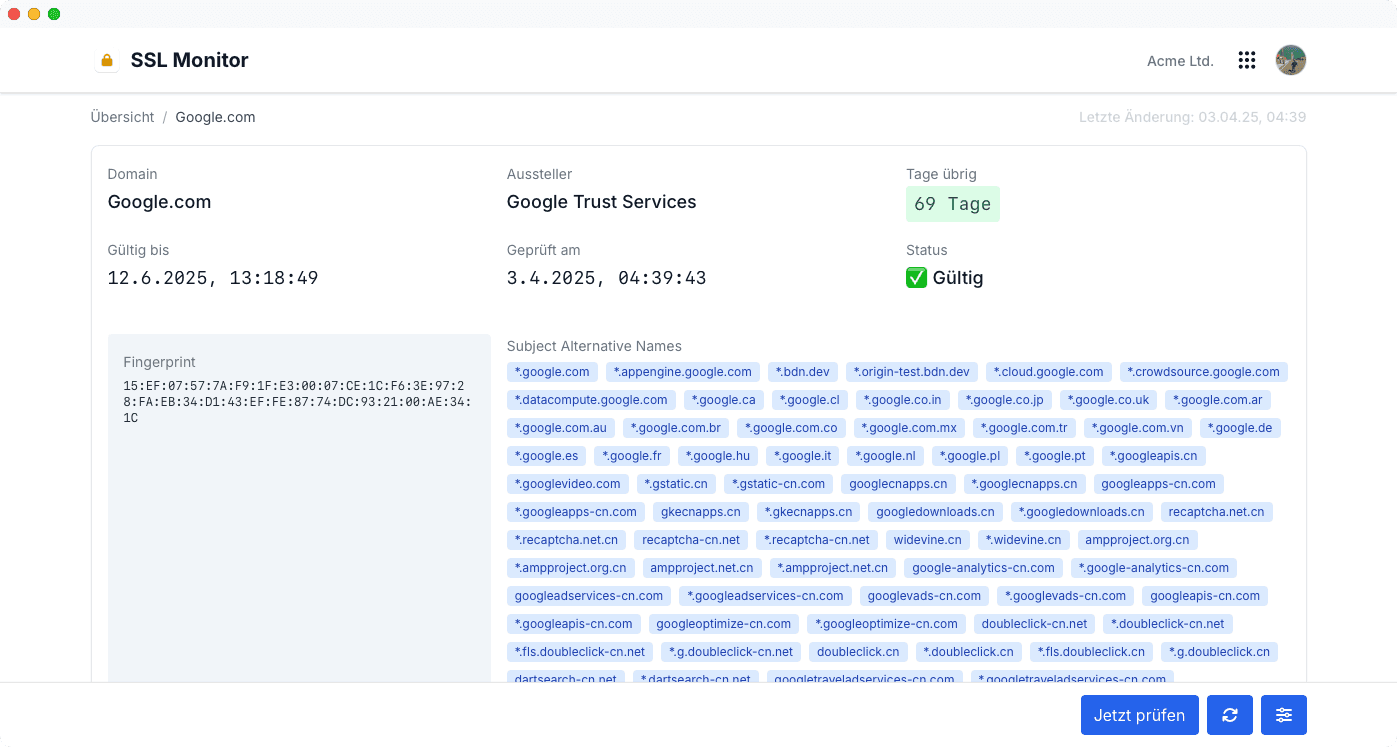The width and height of the screenshot is (1397, 747).
Task: Click the Jetzt prüfen button
Action: tap(1139, 715)
